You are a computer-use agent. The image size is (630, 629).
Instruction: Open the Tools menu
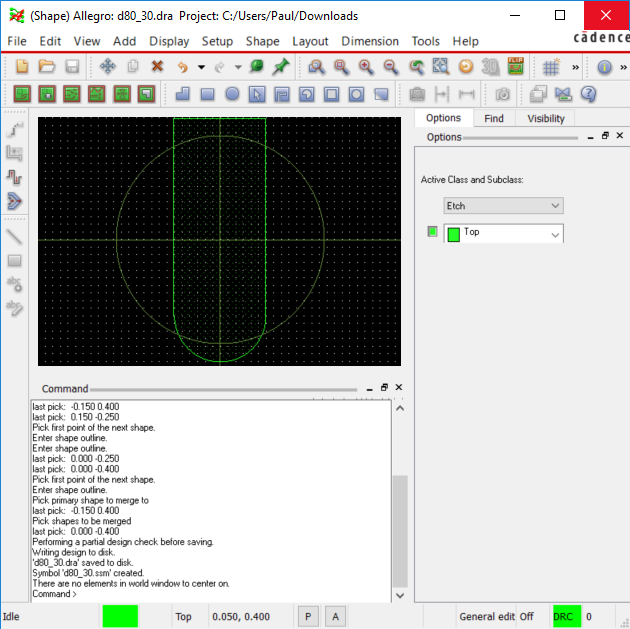tap(425, 41)
